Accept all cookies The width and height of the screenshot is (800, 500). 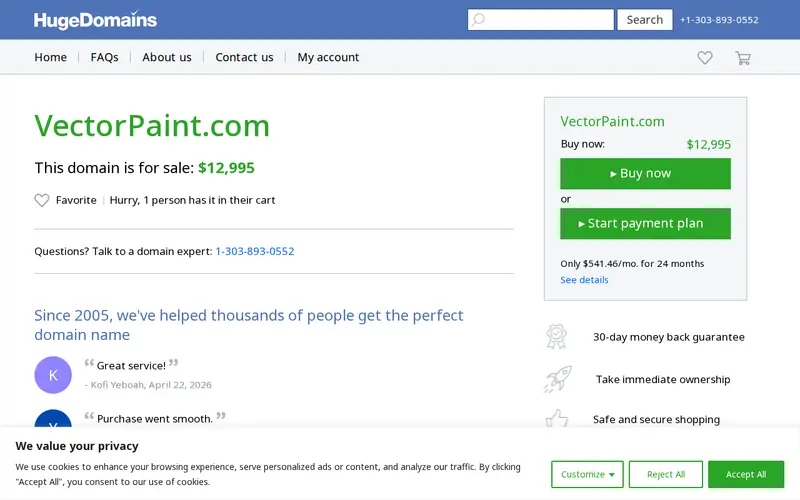pos(746,474)
